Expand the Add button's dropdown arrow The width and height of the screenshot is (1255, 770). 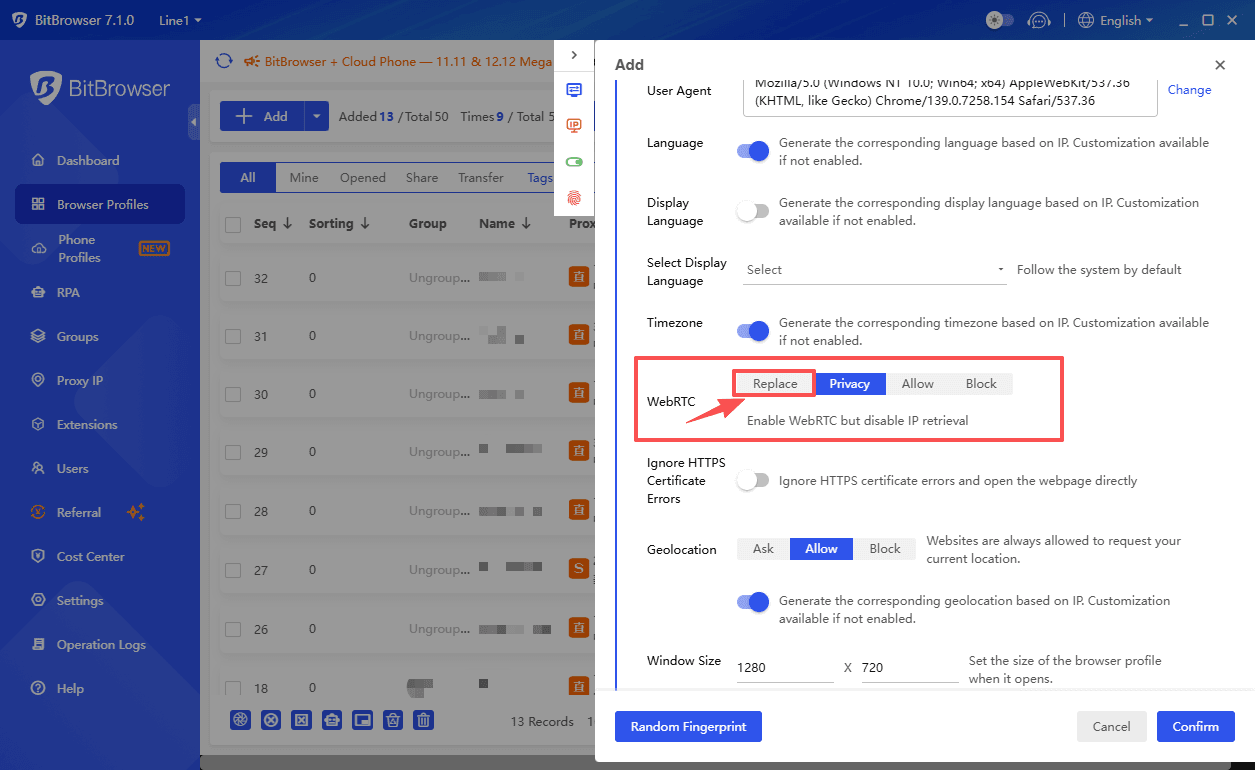316,115
